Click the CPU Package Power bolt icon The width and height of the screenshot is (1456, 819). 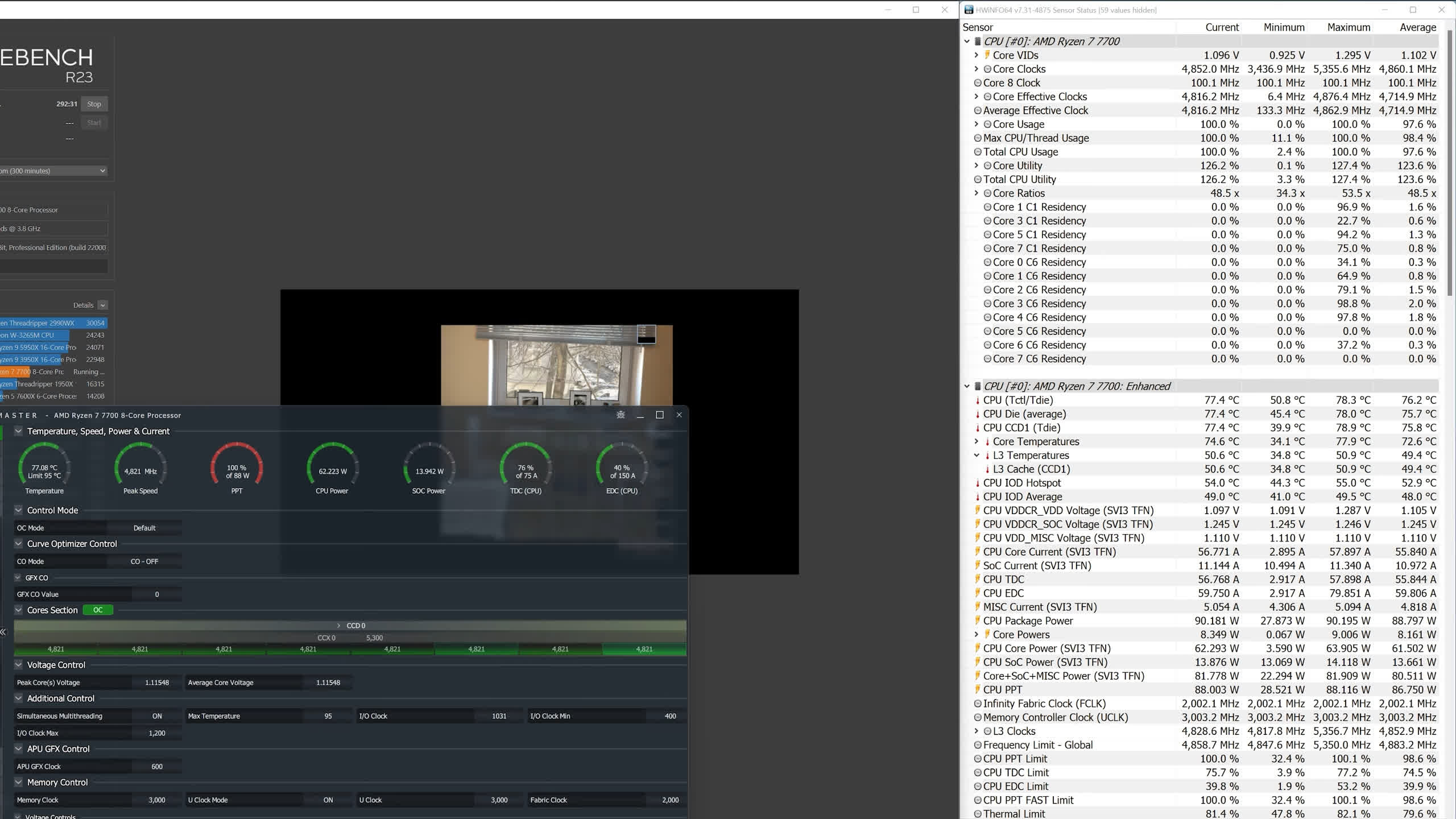tap(978, 621)
